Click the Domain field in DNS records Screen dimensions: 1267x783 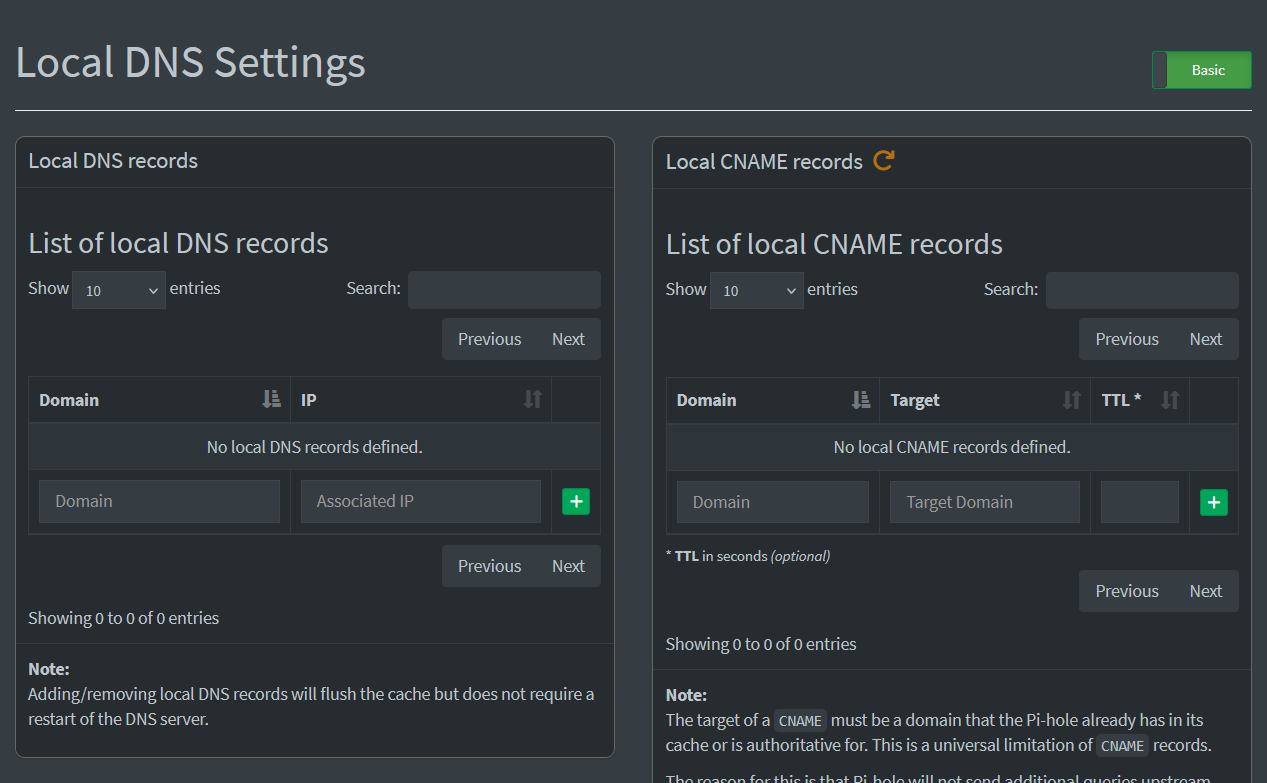point(160,501)
